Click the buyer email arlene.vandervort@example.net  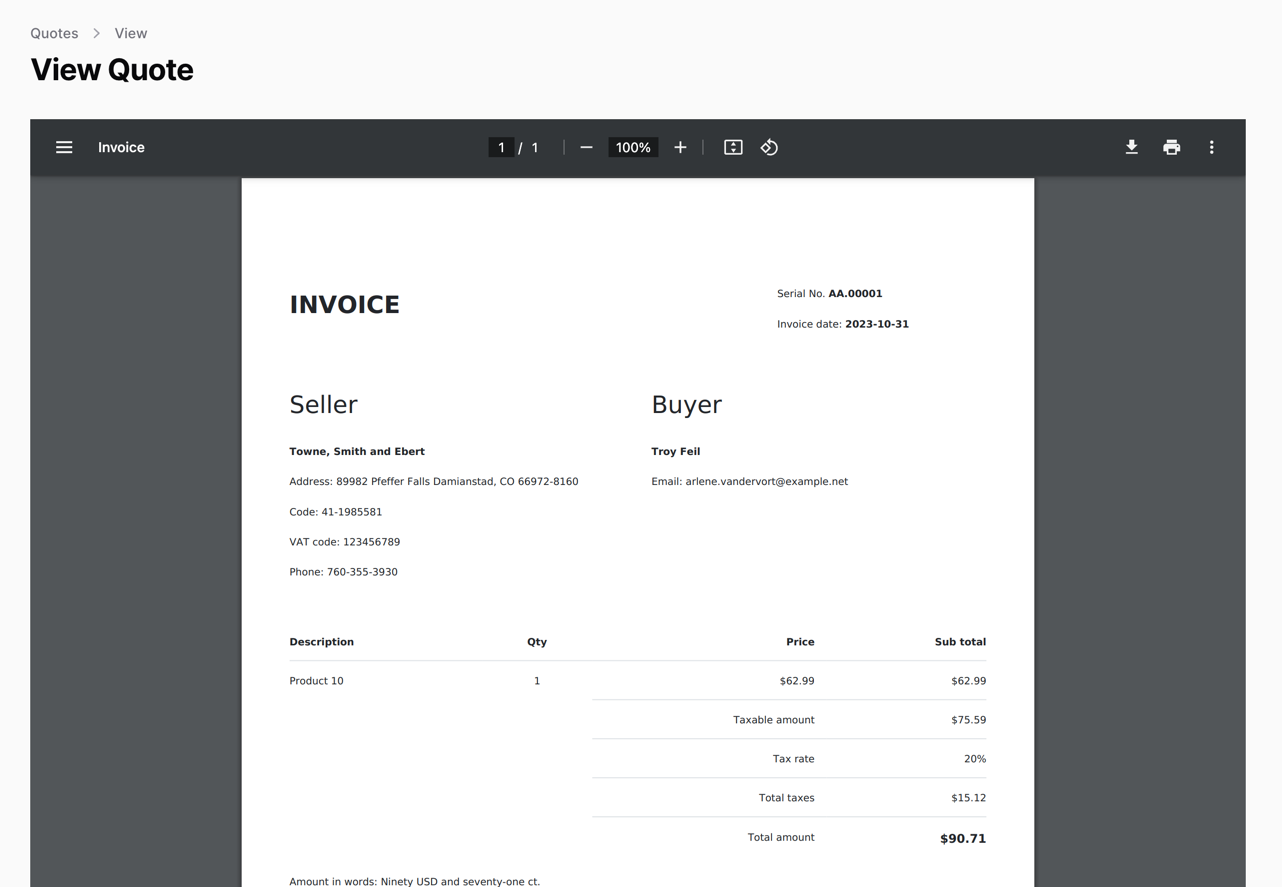coord(766,481)
